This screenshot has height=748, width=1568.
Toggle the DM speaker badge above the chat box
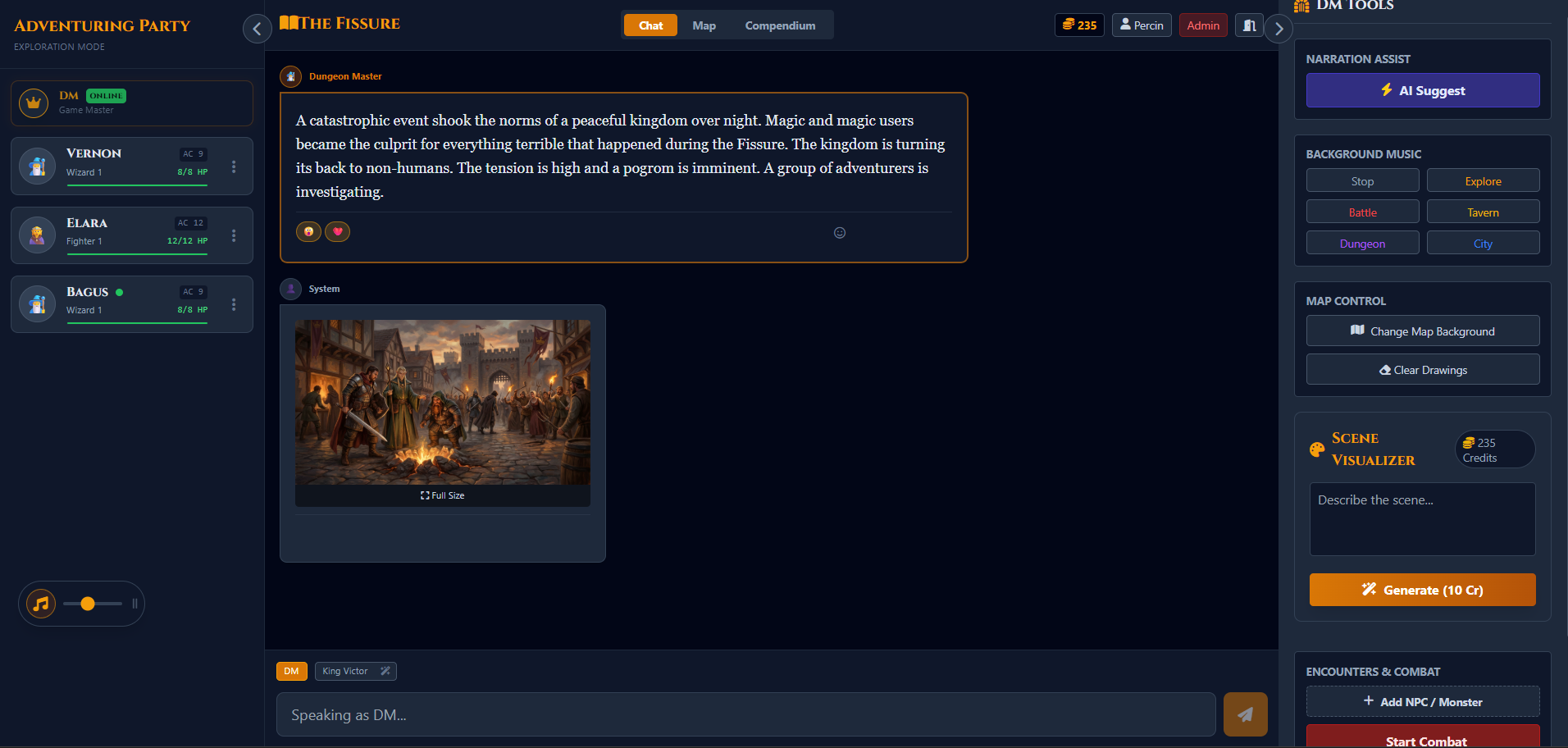coord(291,671)
